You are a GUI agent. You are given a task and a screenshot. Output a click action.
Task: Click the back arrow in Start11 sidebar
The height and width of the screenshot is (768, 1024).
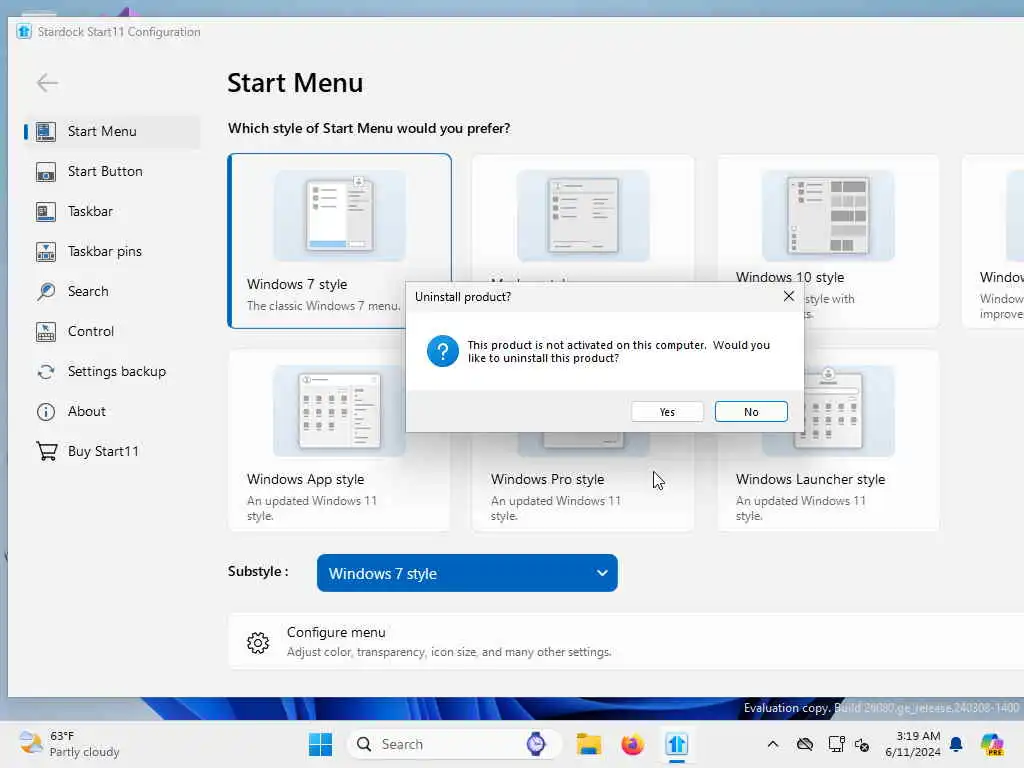(47, 83)
